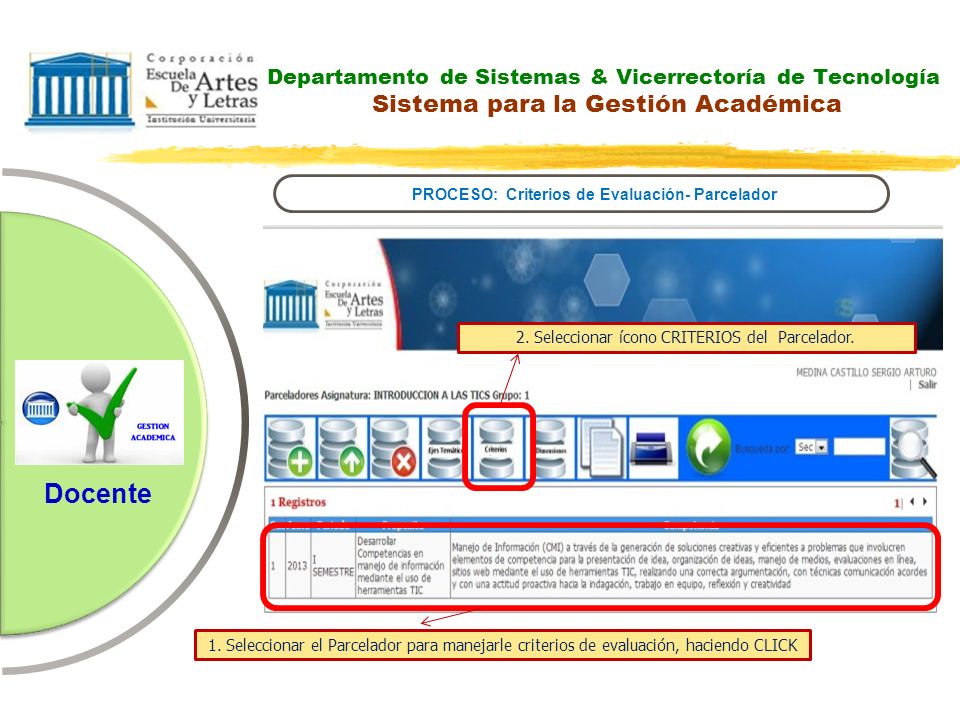The height and width of the screenshot is (720, 960).
Task: Click the '2013' year cell in the row
Action: (297, 566)
